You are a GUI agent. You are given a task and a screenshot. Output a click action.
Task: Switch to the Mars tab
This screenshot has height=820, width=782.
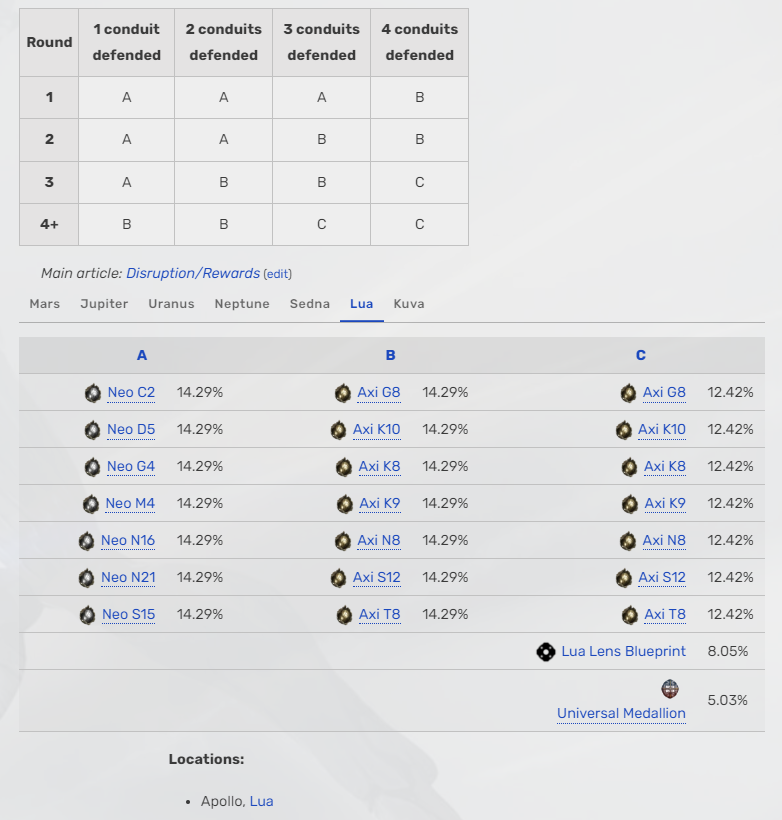pyautogui.click(x=44, y=304)
